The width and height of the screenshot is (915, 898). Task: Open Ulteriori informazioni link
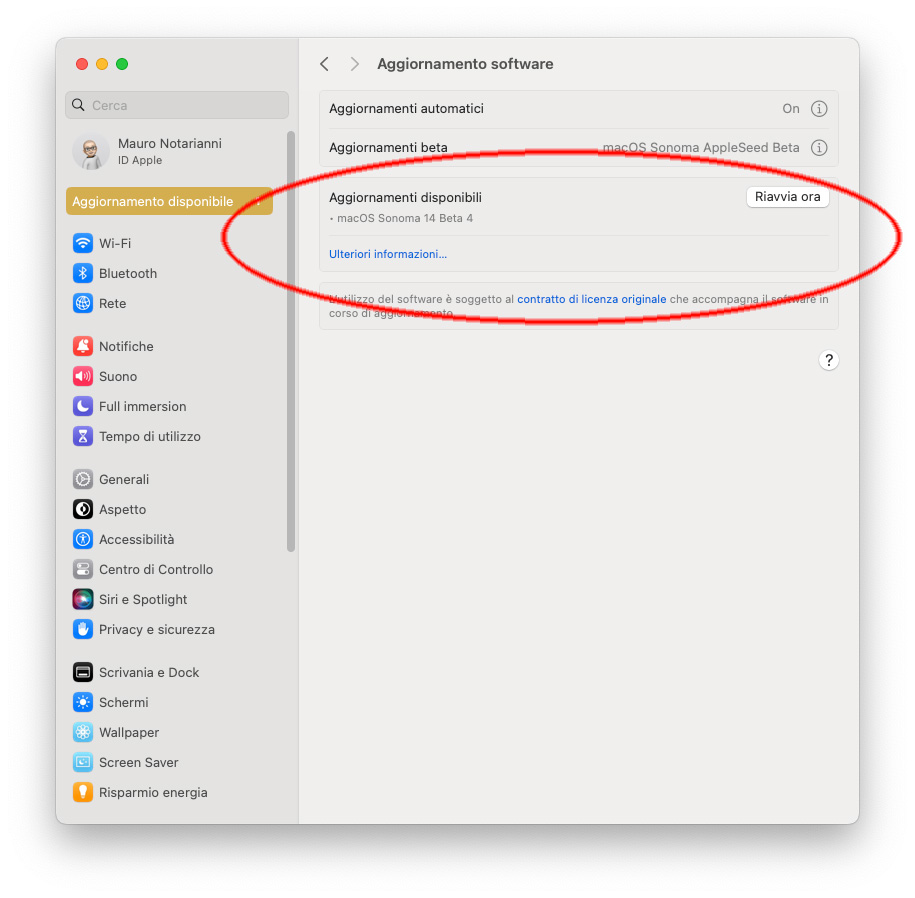tap(388, 254)
